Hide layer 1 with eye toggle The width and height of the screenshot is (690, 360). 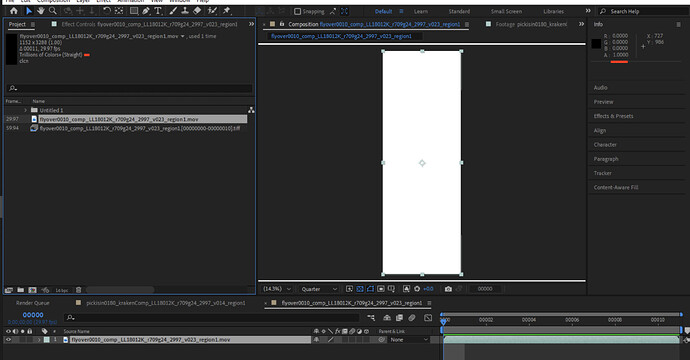8,340
